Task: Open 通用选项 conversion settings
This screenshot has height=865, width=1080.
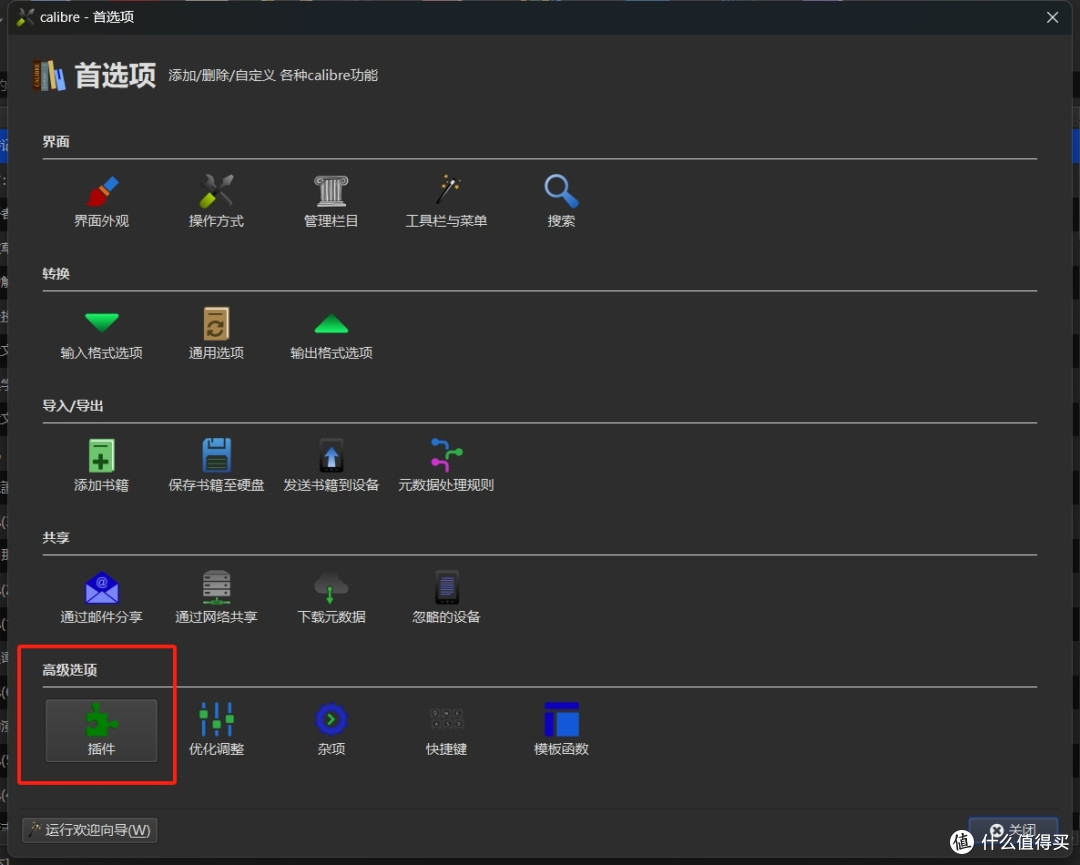Action: (x=216, y=333)
